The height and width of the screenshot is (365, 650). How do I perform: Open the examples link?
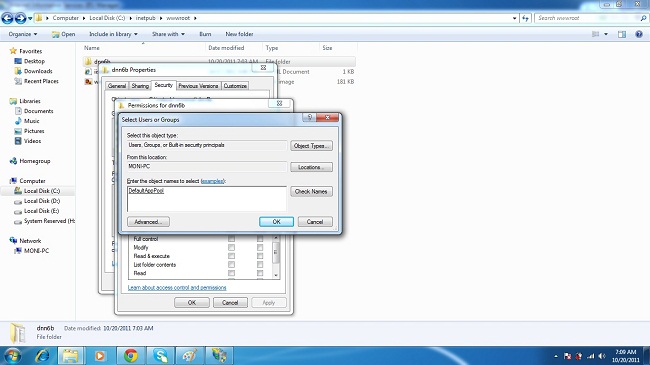212,181
